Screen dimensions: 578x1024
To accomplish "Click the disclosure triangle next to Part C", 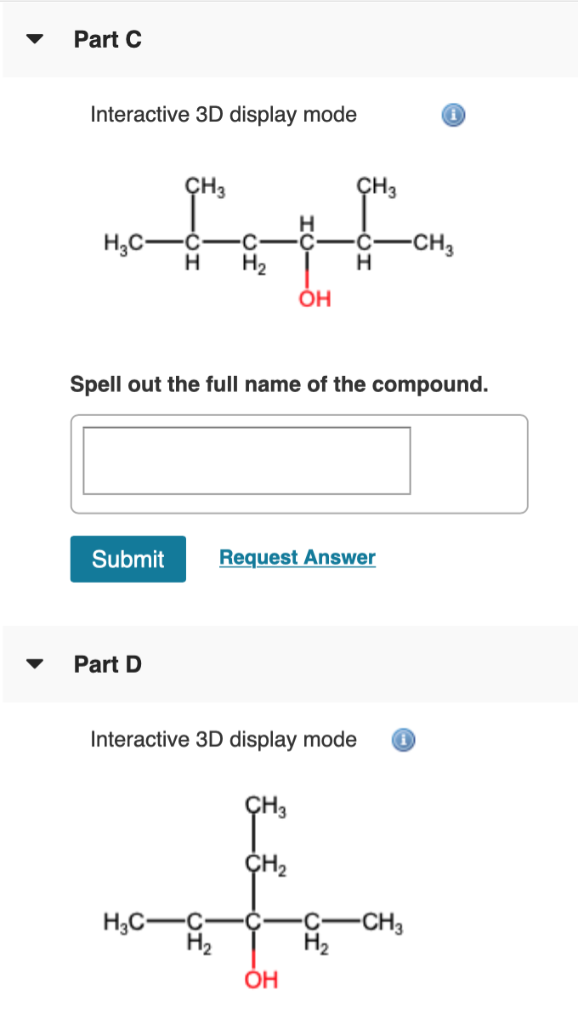I will point(33,40).
